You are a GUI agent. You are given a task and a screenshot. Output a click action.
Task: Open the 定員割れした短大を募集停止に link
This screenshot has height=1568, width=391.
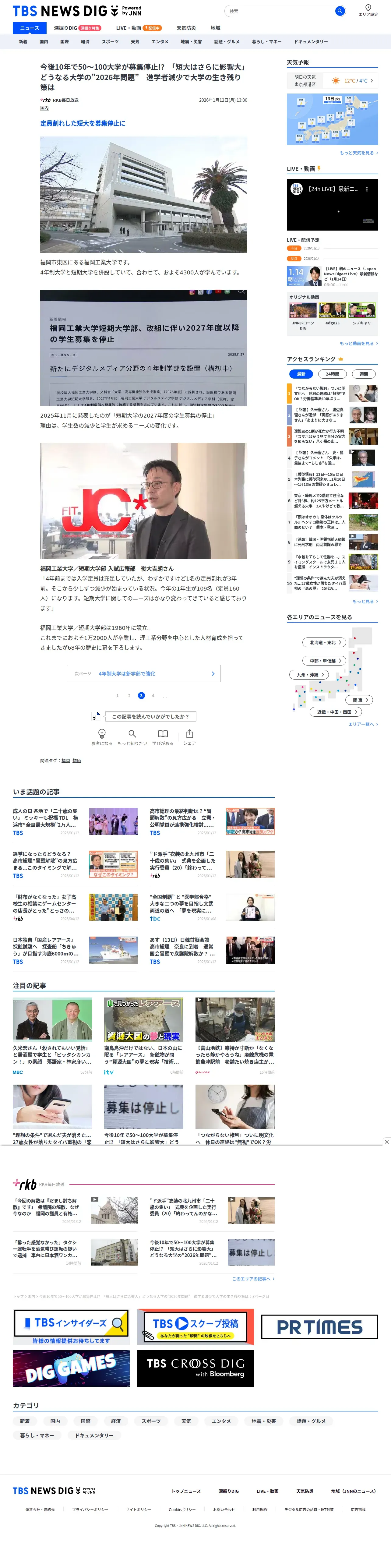click(83, 123)
